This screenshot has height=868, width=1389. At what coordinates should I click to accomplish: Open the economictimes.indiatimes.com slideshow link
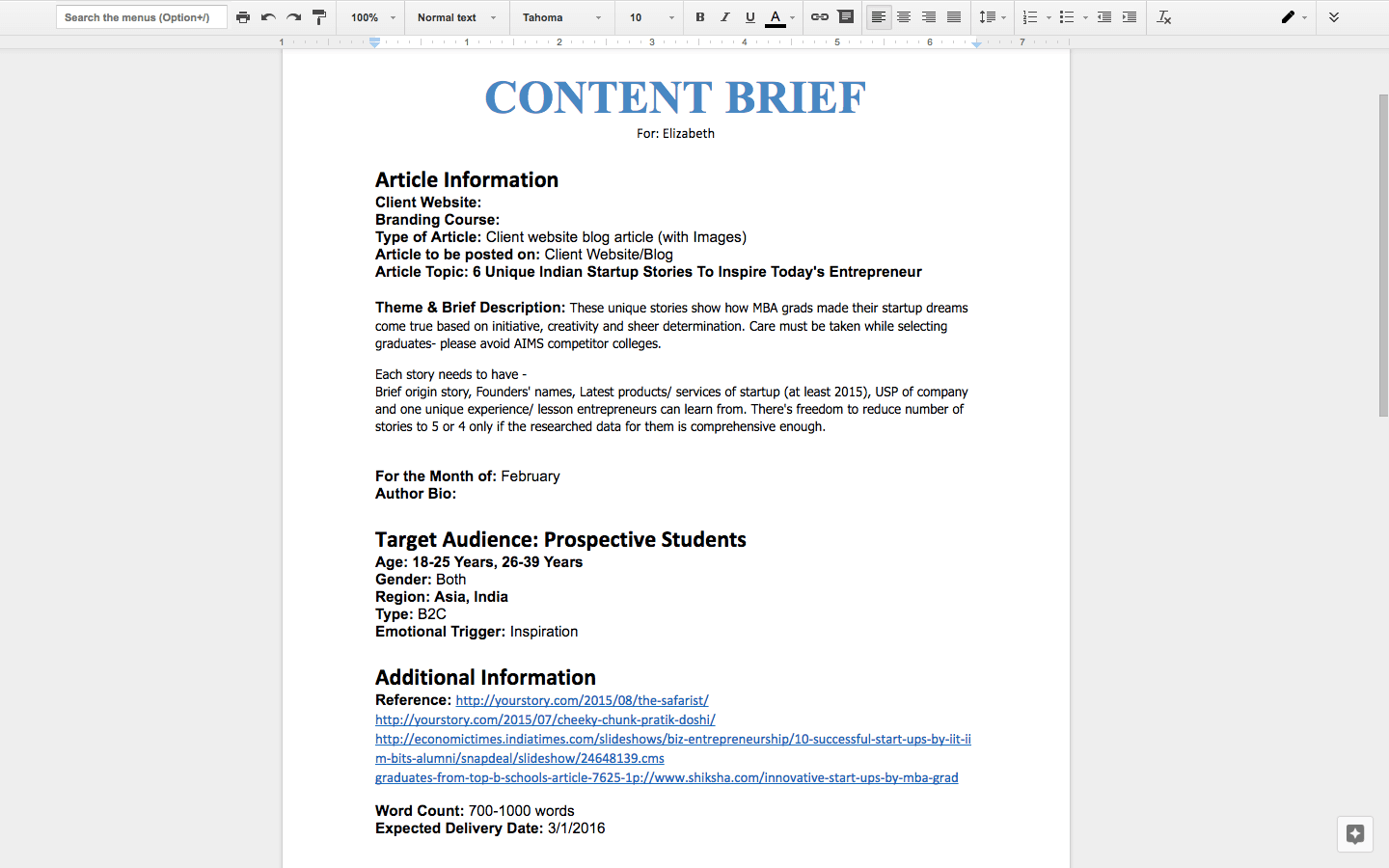(673, 739)
